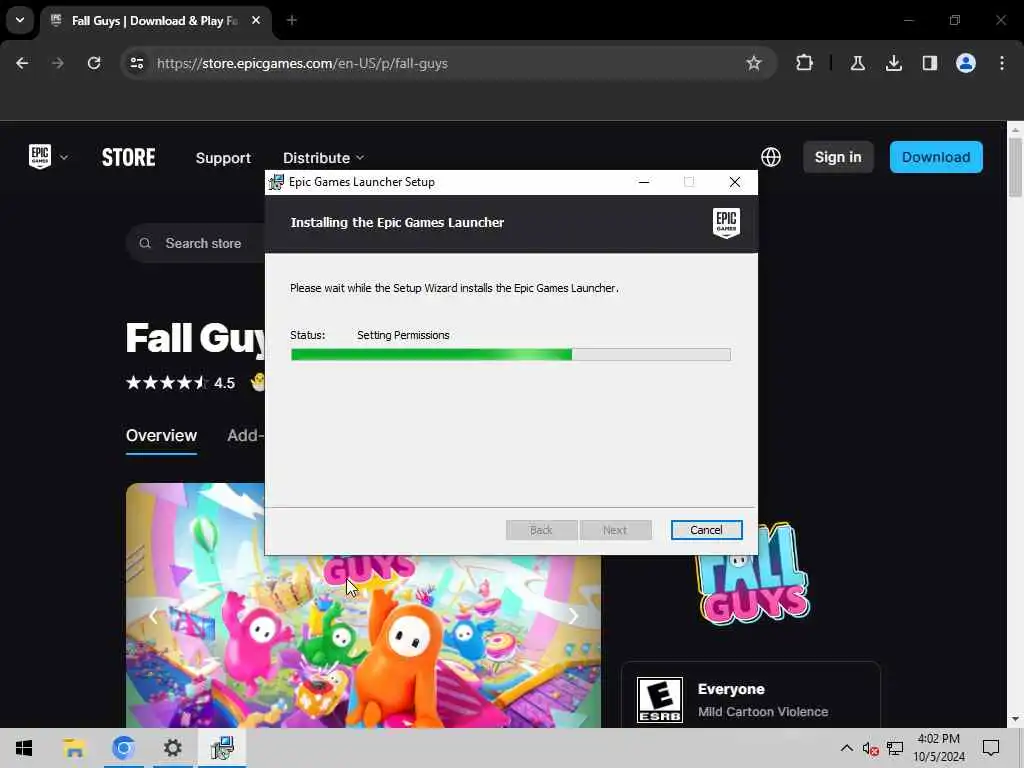1024x768 pixels.
Task: Show hidden system tray icons
Action: point(846,748)
